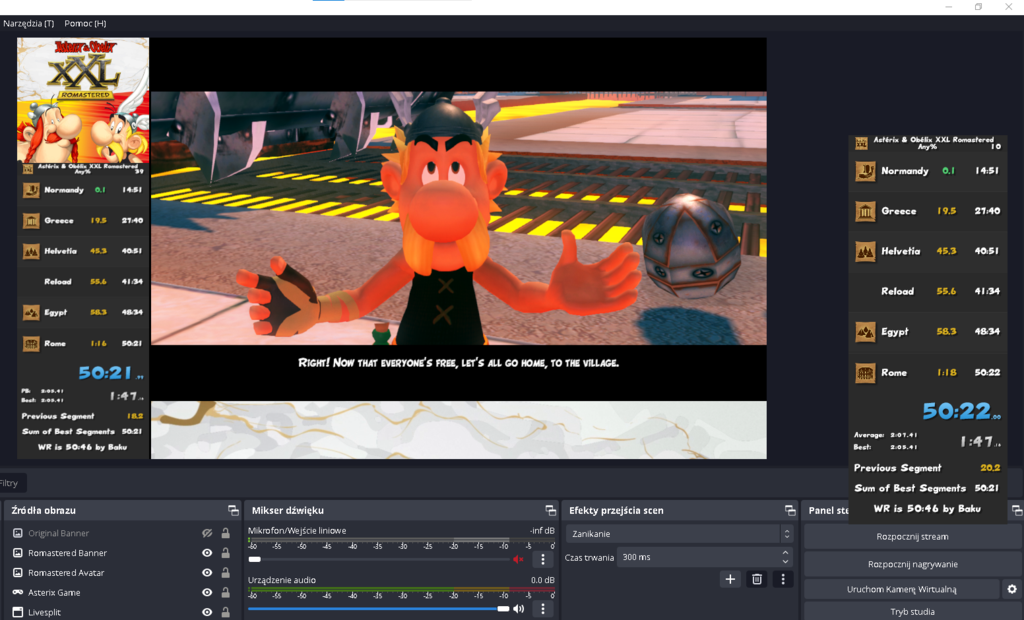This screenshot has height=620, width=1024.
Task: Click the Mikrofon/Wejście liniowe volume slider
Action: [x=379, y=559]
